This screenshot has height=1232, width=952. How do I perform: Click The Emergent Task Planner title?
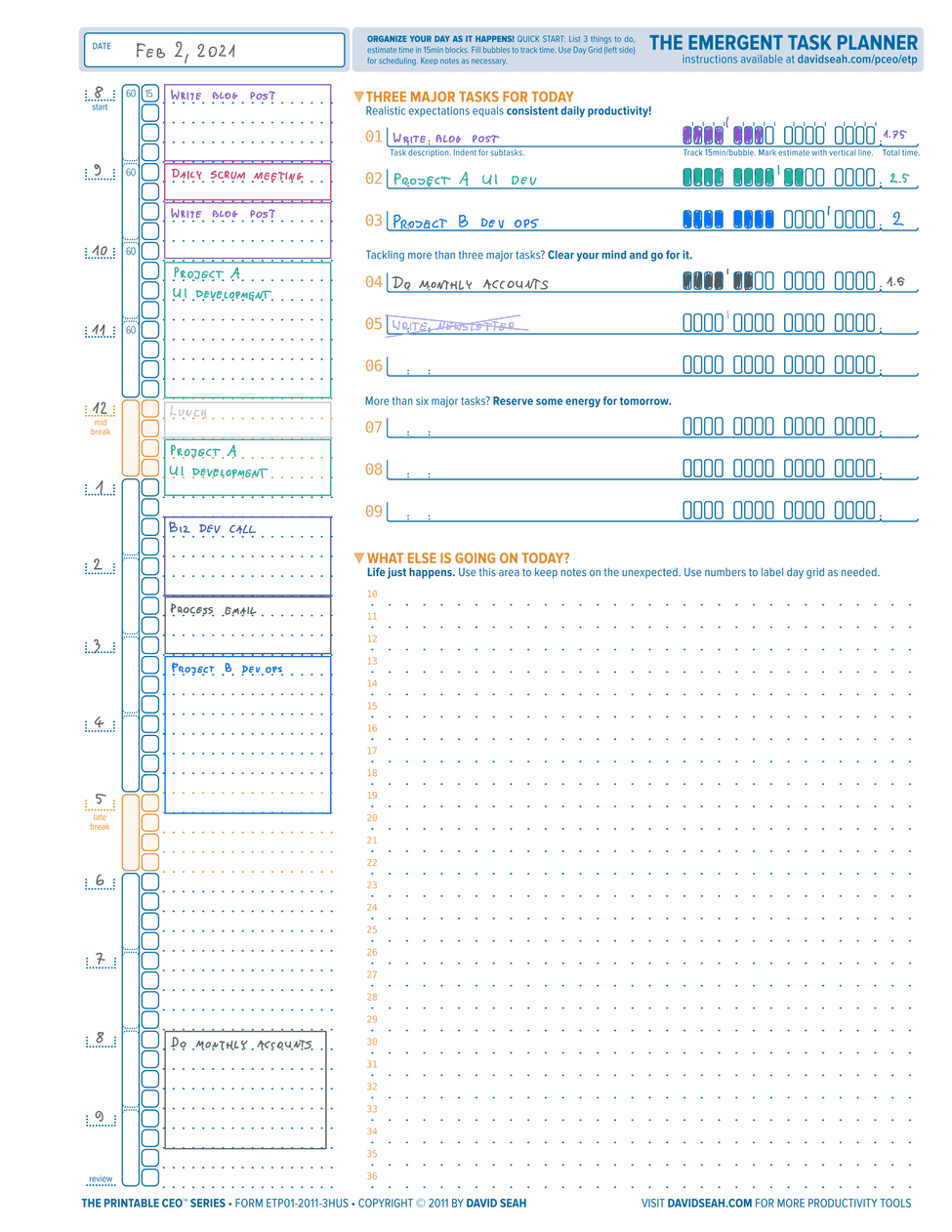tap(783, 43)
